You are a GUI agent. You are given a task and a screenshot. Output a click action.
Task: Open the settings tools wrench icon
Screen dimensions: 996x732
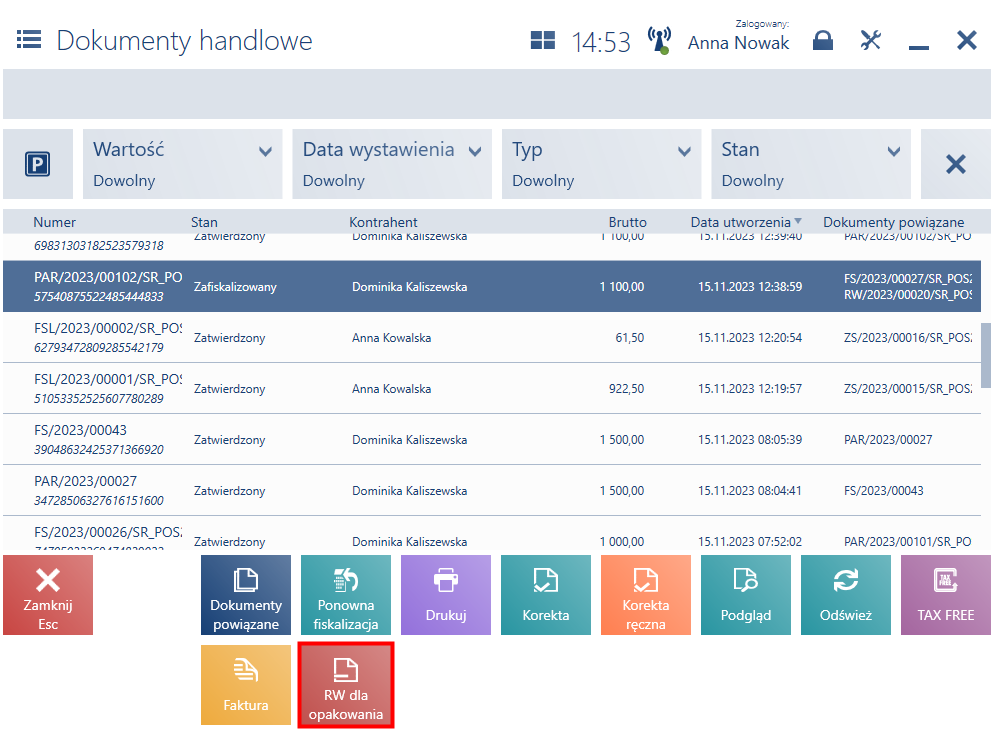[870, 40]
